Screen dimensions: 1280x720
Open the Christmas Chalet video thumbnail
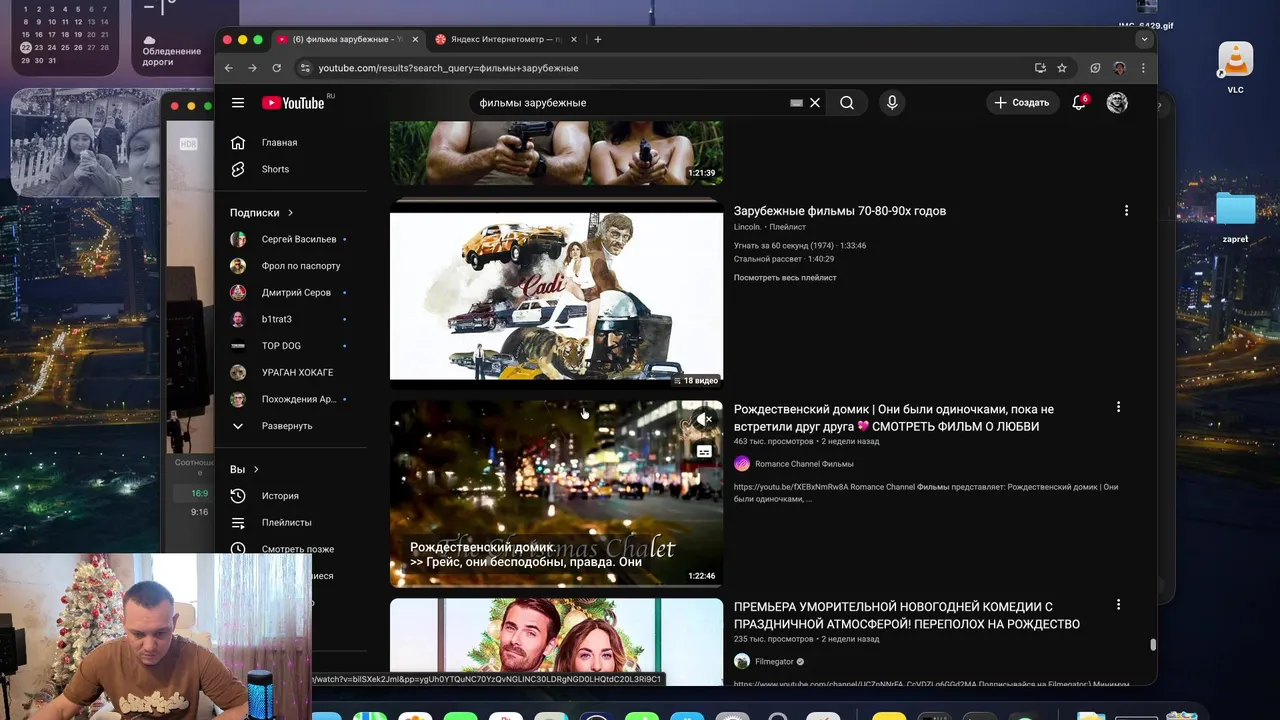[x=556, y=493]
